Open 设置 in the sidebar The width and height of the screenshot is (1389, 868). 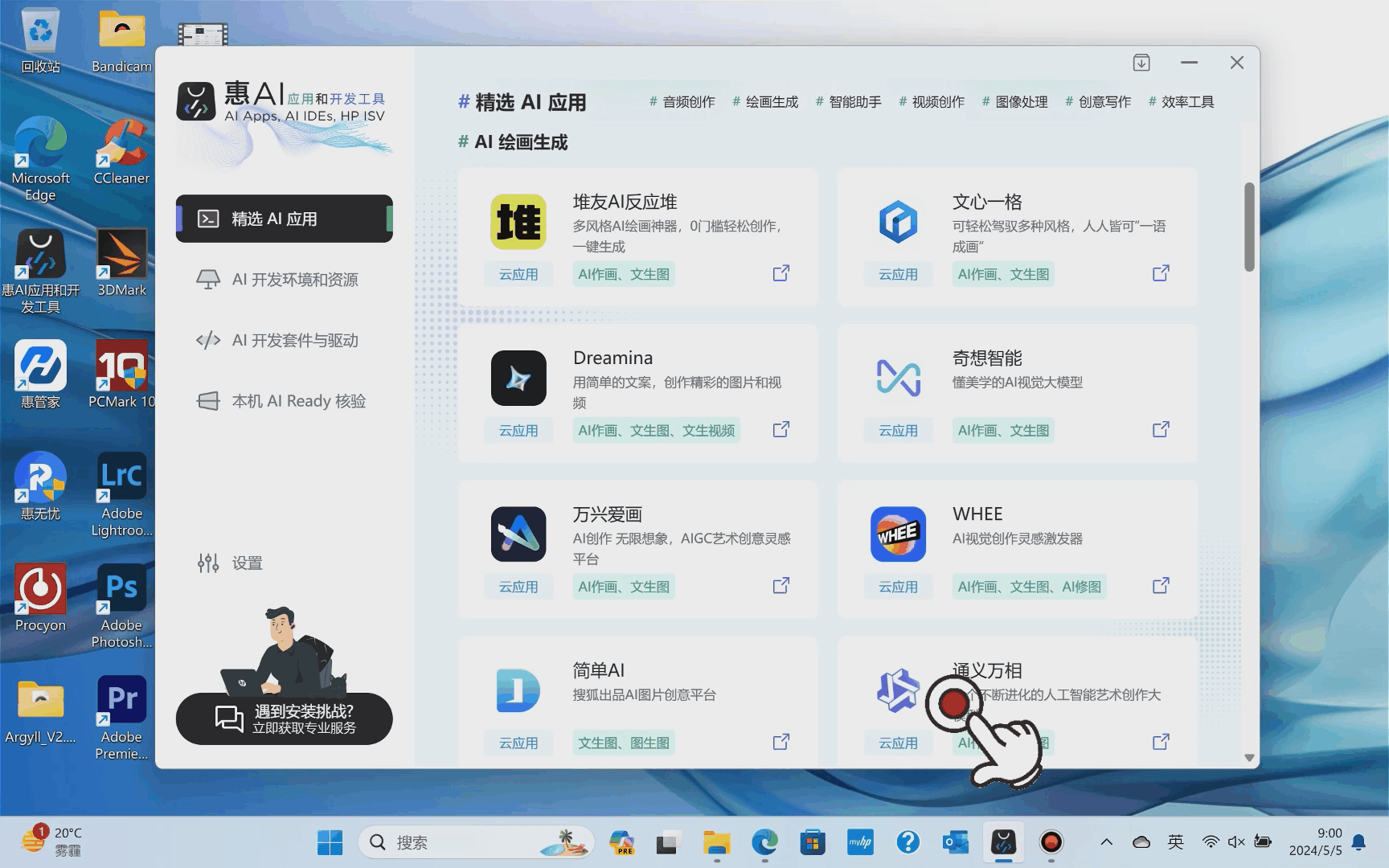coord(231,563)
